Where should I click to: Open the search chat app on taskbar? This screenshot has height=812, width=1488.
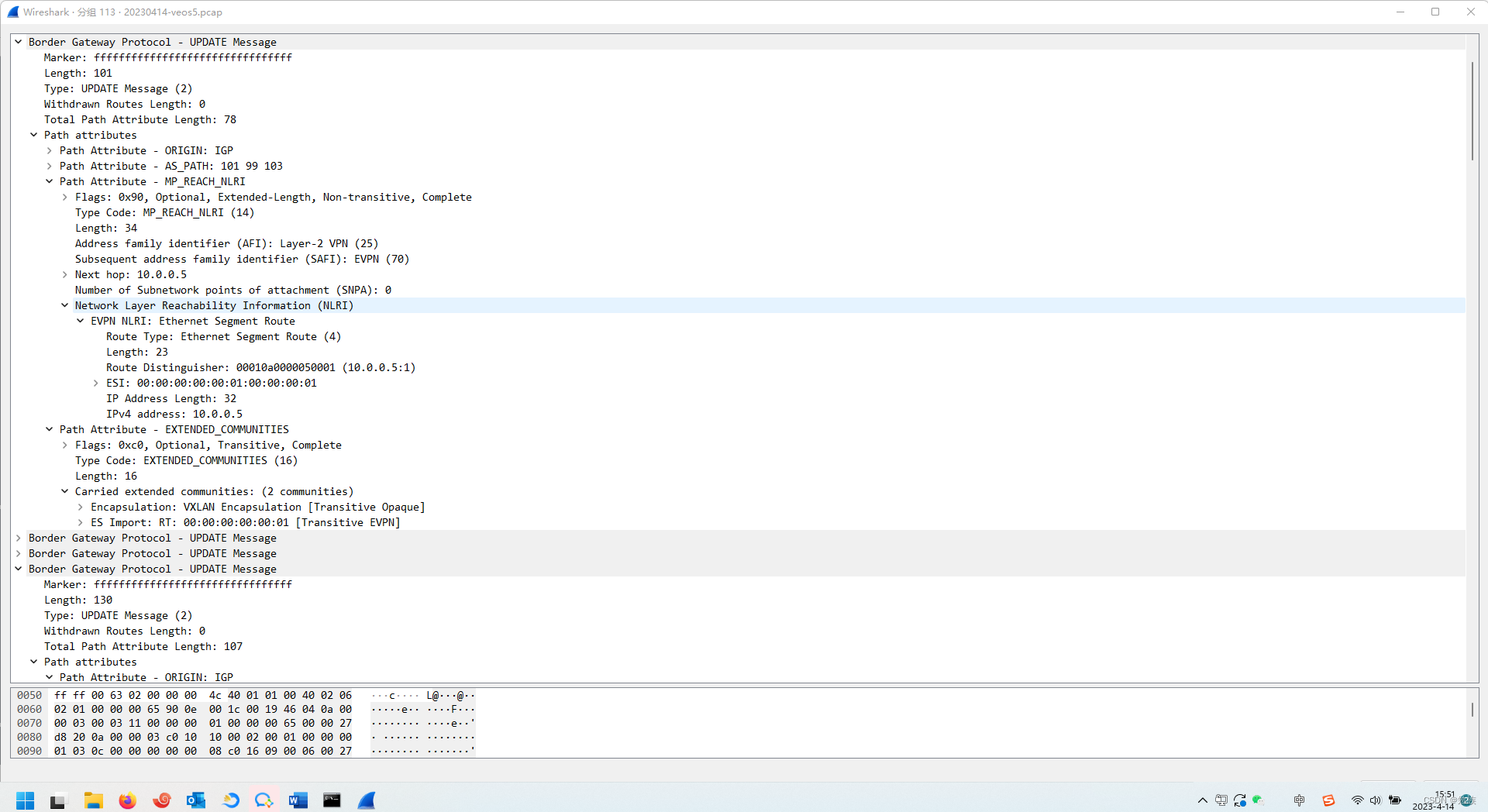click(x=264, y=800)
